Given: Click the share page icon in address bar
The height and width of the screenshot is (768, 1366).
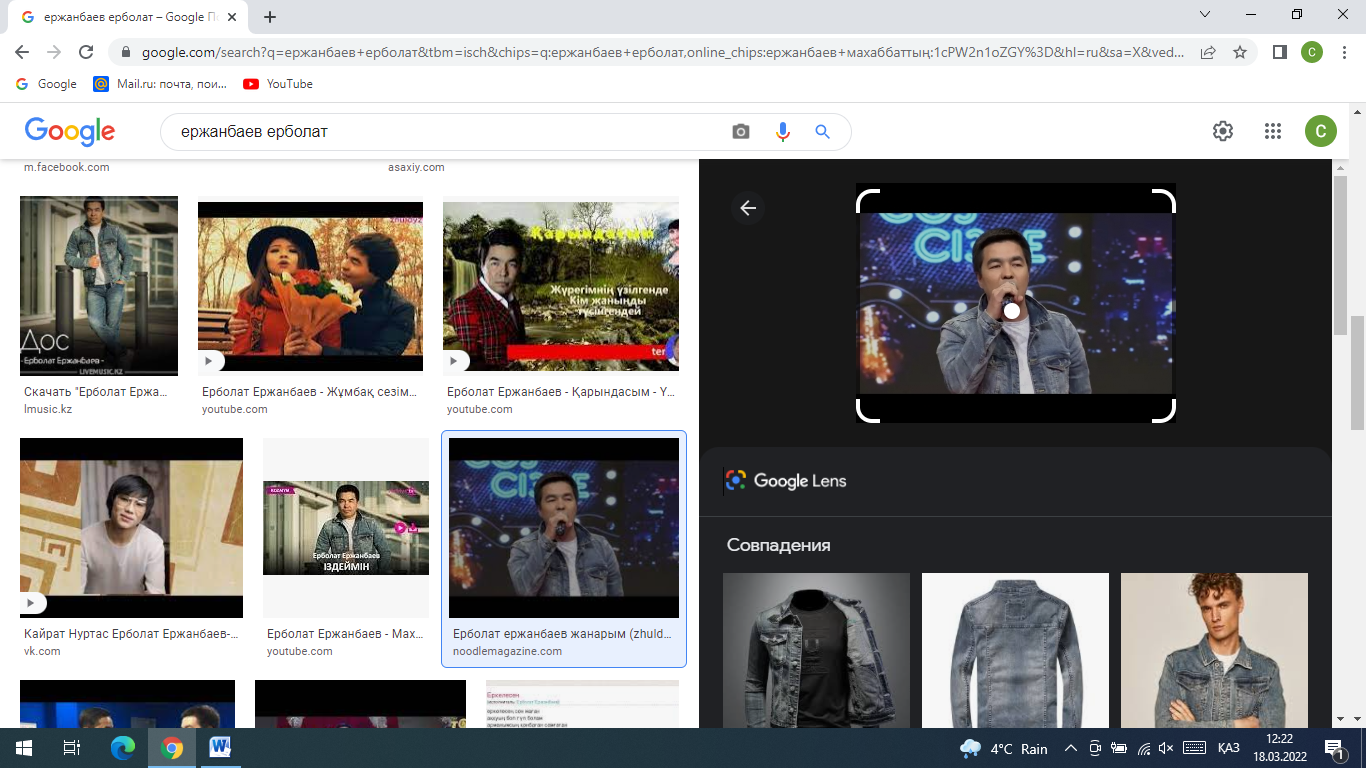Looking at the screenshot, I should (x=1208, y=52).
